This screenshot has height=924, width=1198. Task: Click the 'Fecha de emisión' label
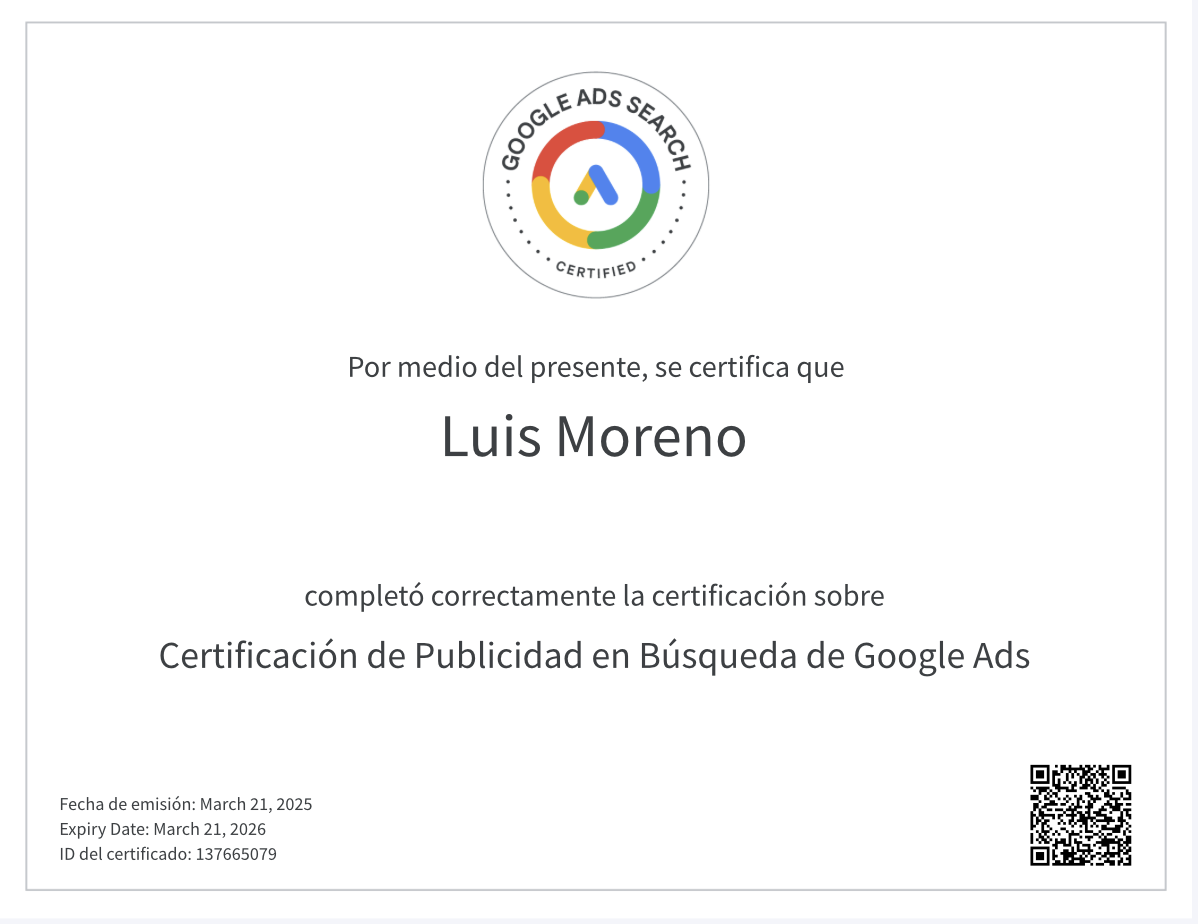pos(127,804)
